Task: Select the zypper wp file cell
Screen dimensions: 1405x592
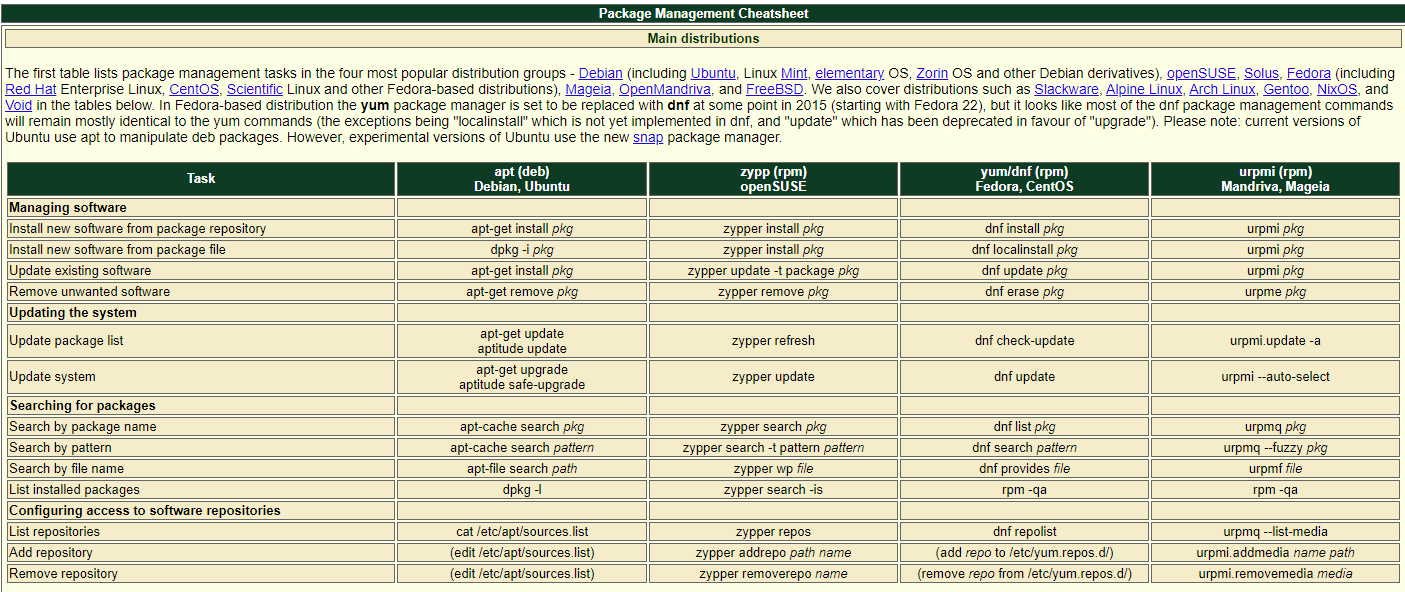Action: [x=773, y=469]
